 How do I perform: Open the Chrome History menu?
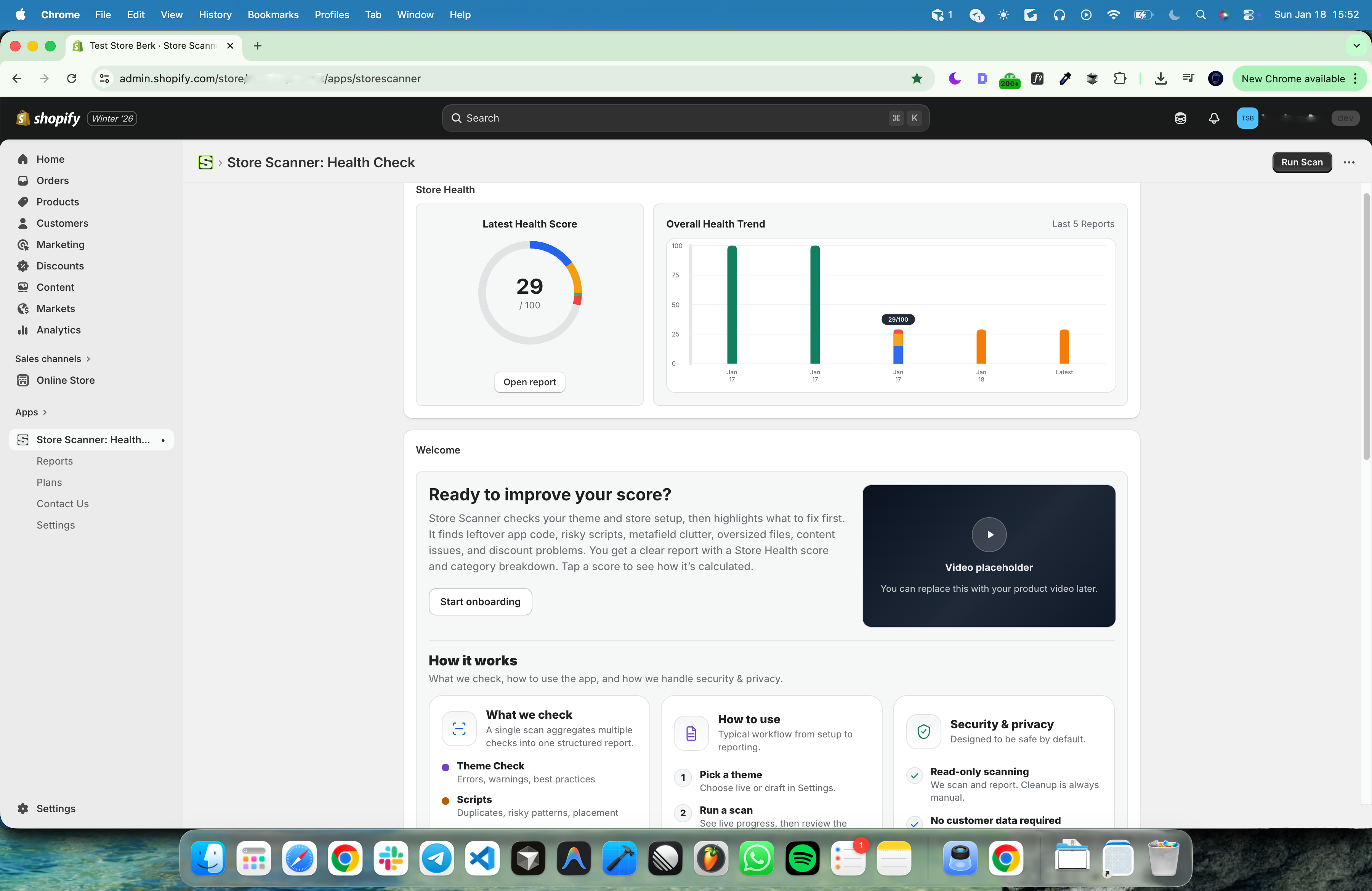coord(215,14)
